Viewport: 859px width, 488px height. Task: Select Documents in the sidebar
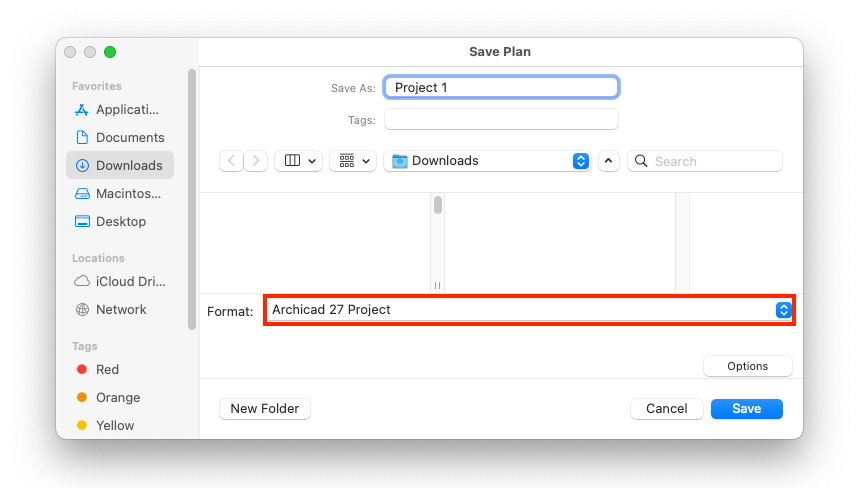119,137
